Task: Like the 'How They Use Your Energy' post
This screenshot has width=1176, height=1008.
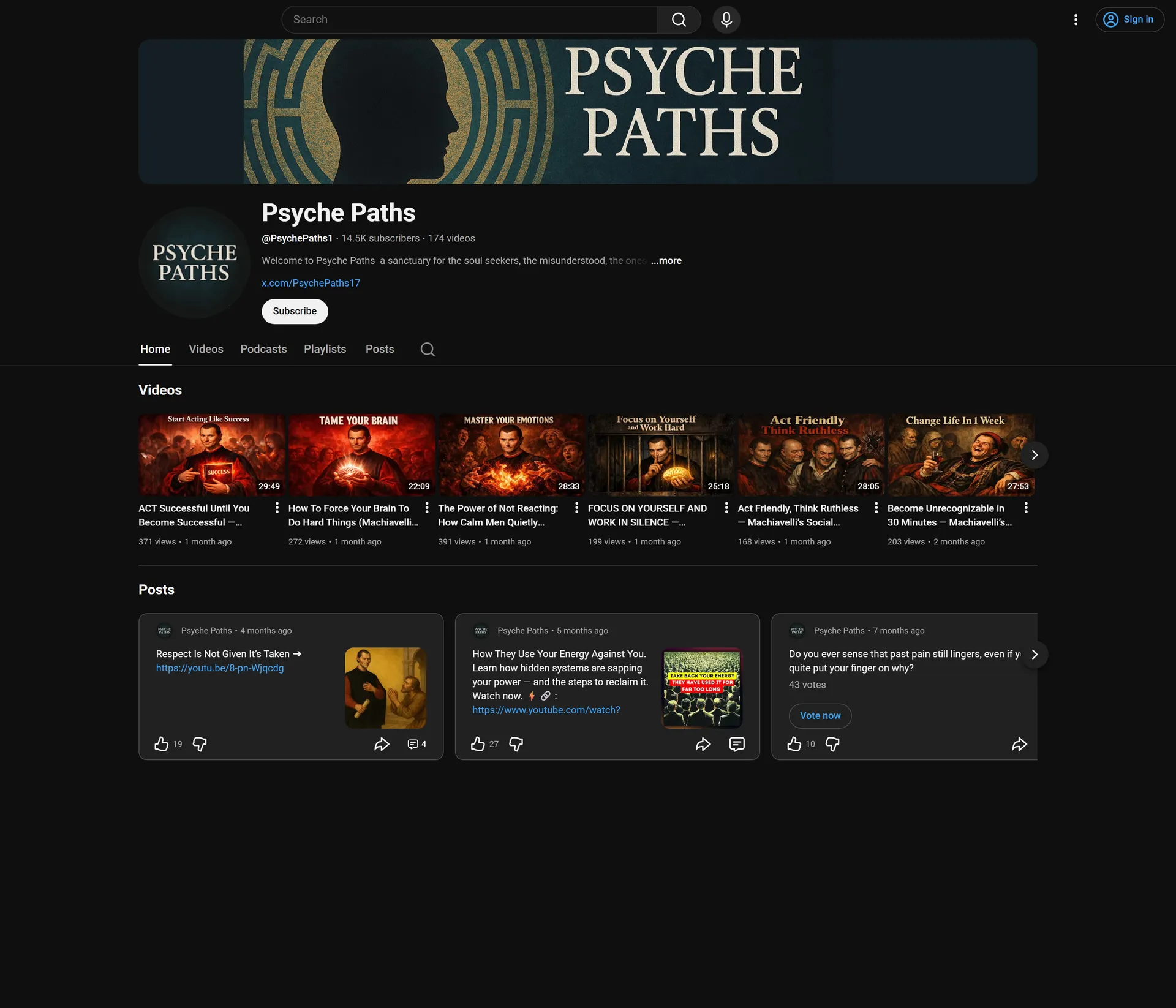Action: pyautogui.click(x=478, y=744)
